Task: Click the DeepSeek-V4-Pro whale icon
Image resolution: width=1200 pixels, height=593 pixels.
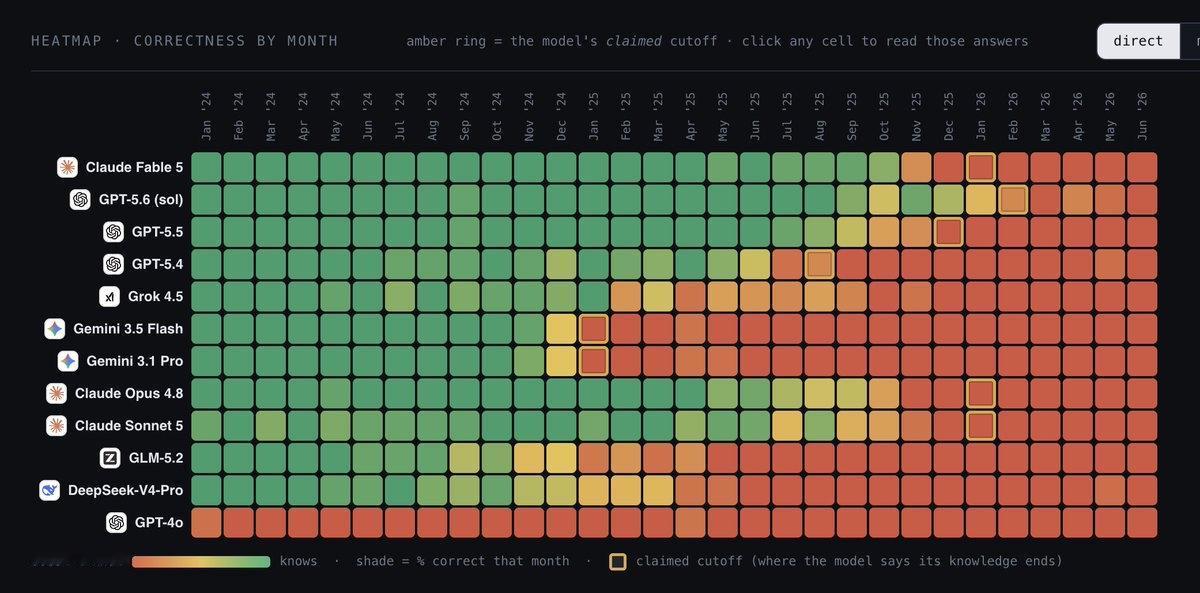Action: 49,490
